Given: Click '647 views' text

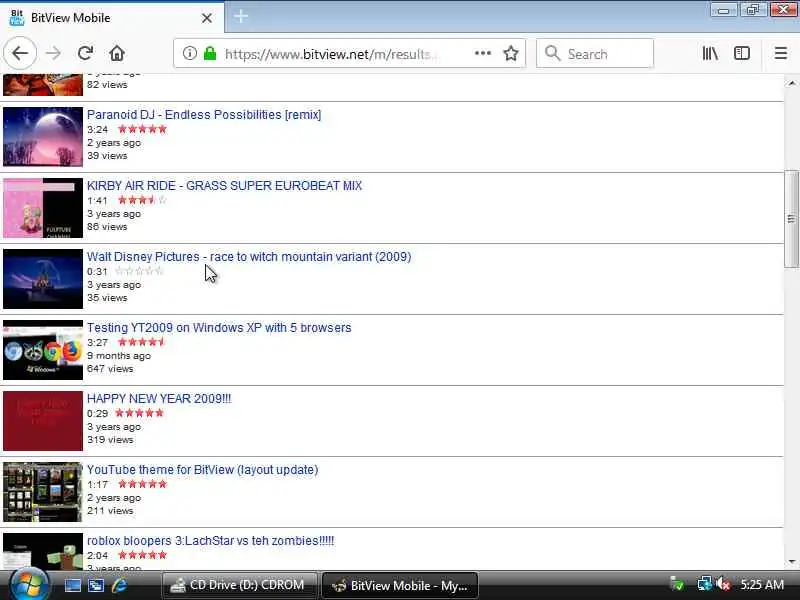Looking at the screenshot, I should 110,368.
